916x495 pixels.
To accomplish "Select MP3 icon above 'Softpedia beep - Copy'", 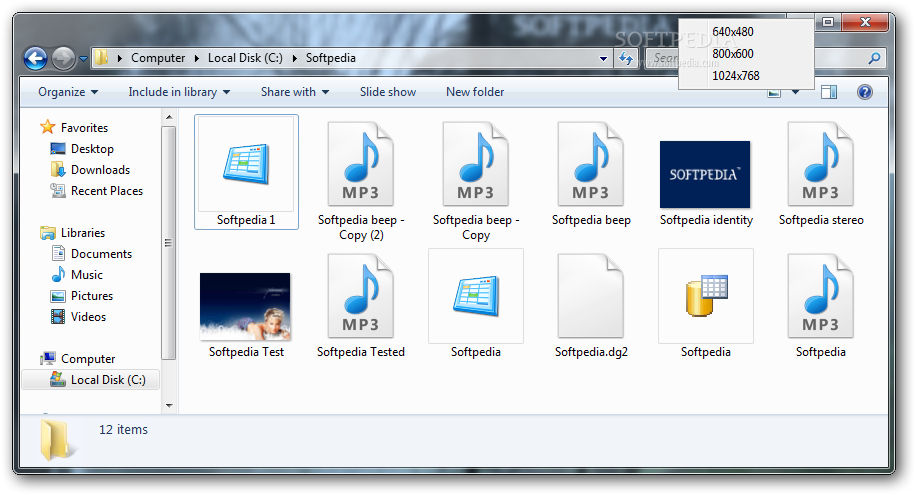I will pyautogui.click(x=476, y=164).
